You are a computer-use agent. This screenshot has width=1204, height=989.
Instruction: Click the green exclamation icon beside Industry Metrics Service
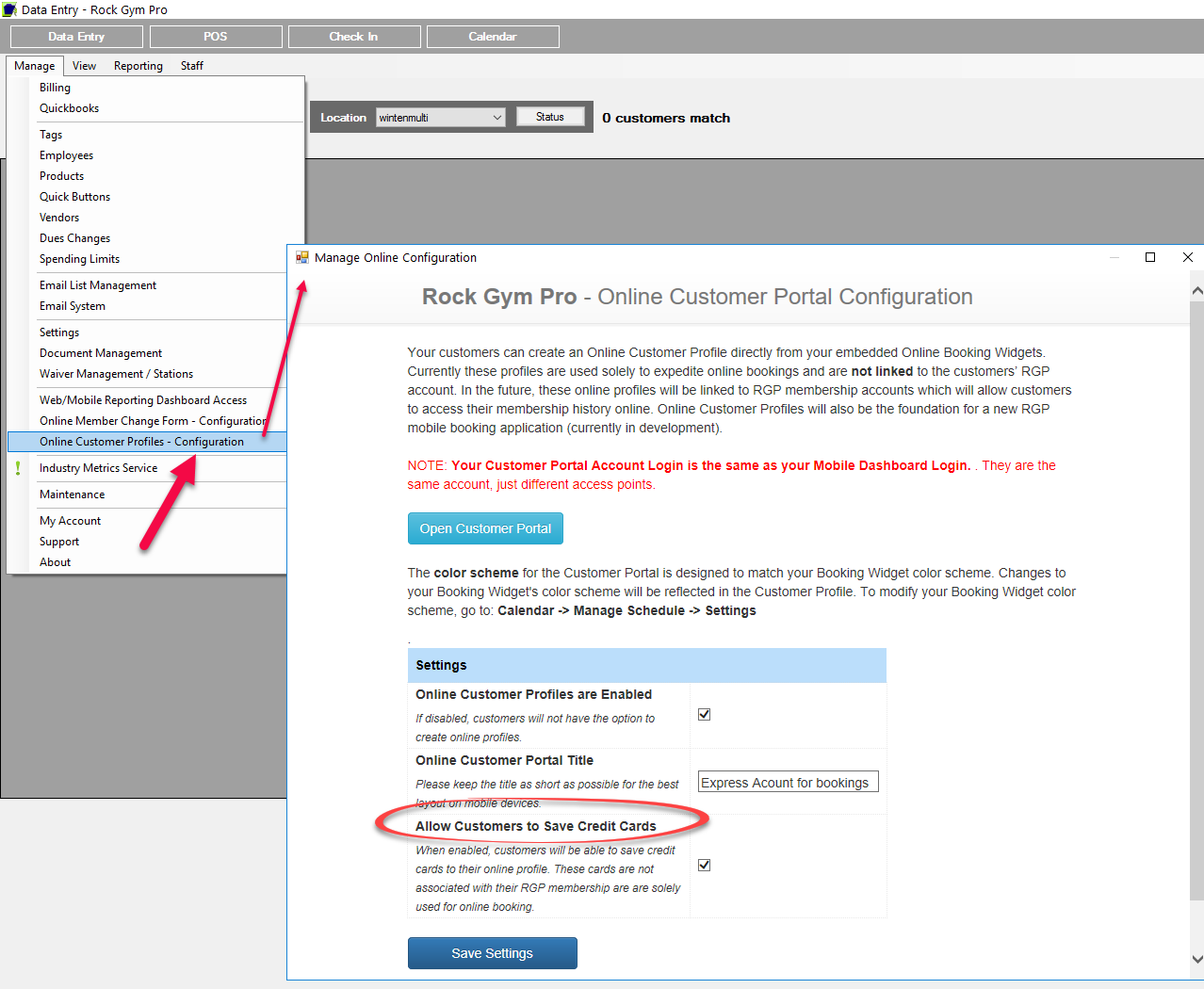point(18,468)
